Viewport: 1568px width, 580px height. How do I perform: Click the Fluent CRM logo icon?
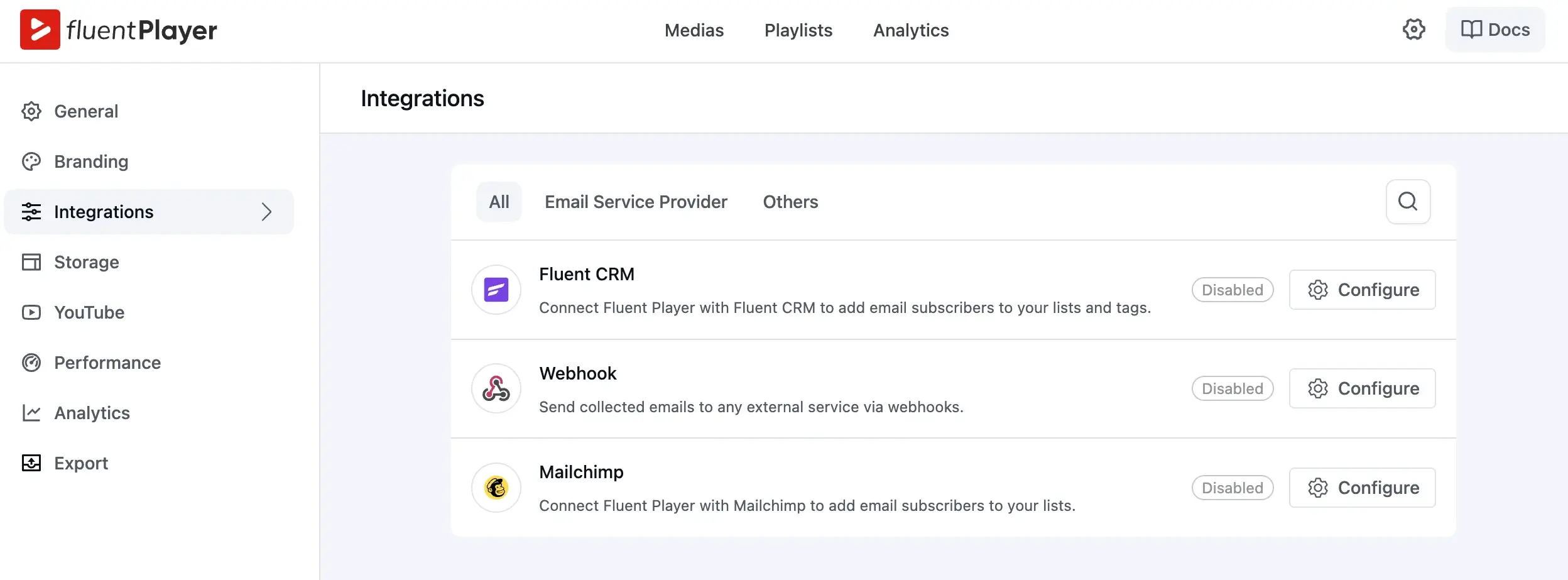click(496, 290)
